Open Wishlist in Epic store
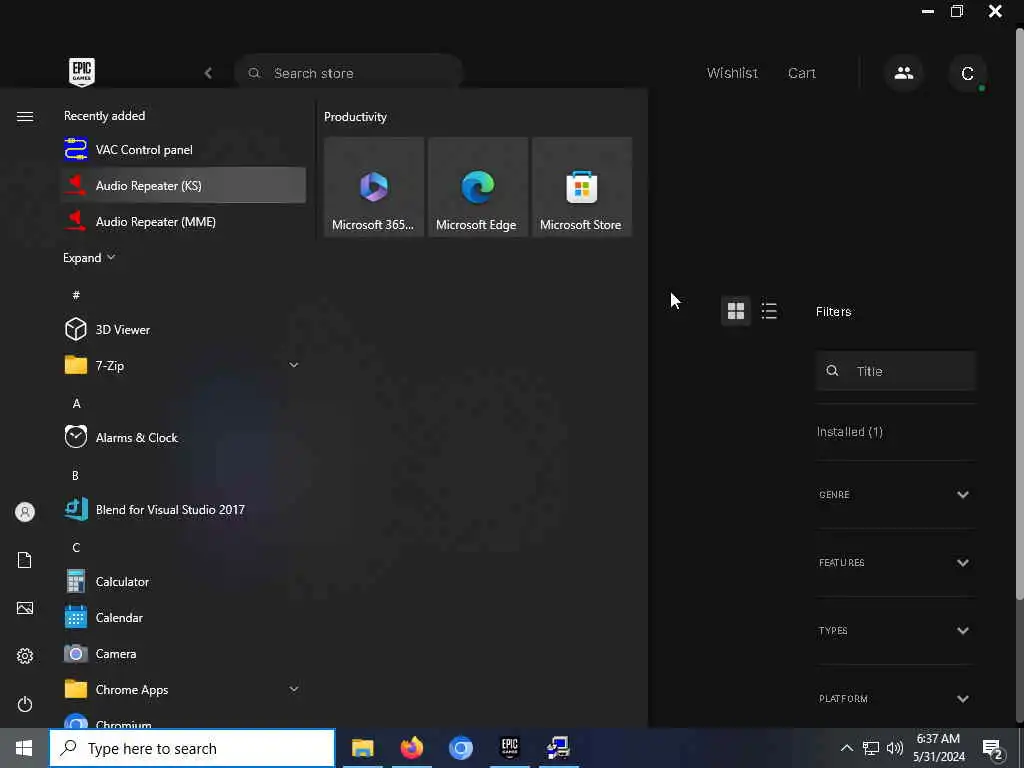This screenshot has height=768, width=1024. coord(732,73)
